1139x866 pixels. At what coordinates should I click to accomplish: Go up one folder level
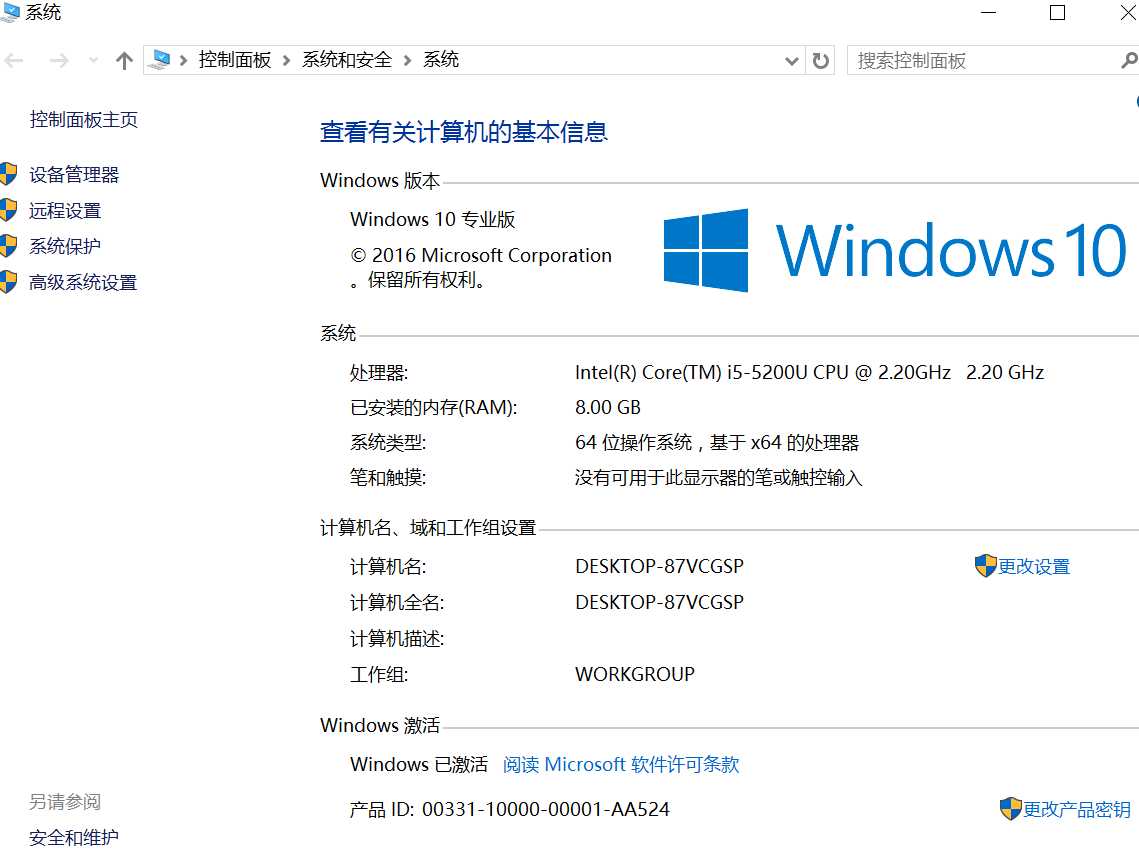[124, 60]
